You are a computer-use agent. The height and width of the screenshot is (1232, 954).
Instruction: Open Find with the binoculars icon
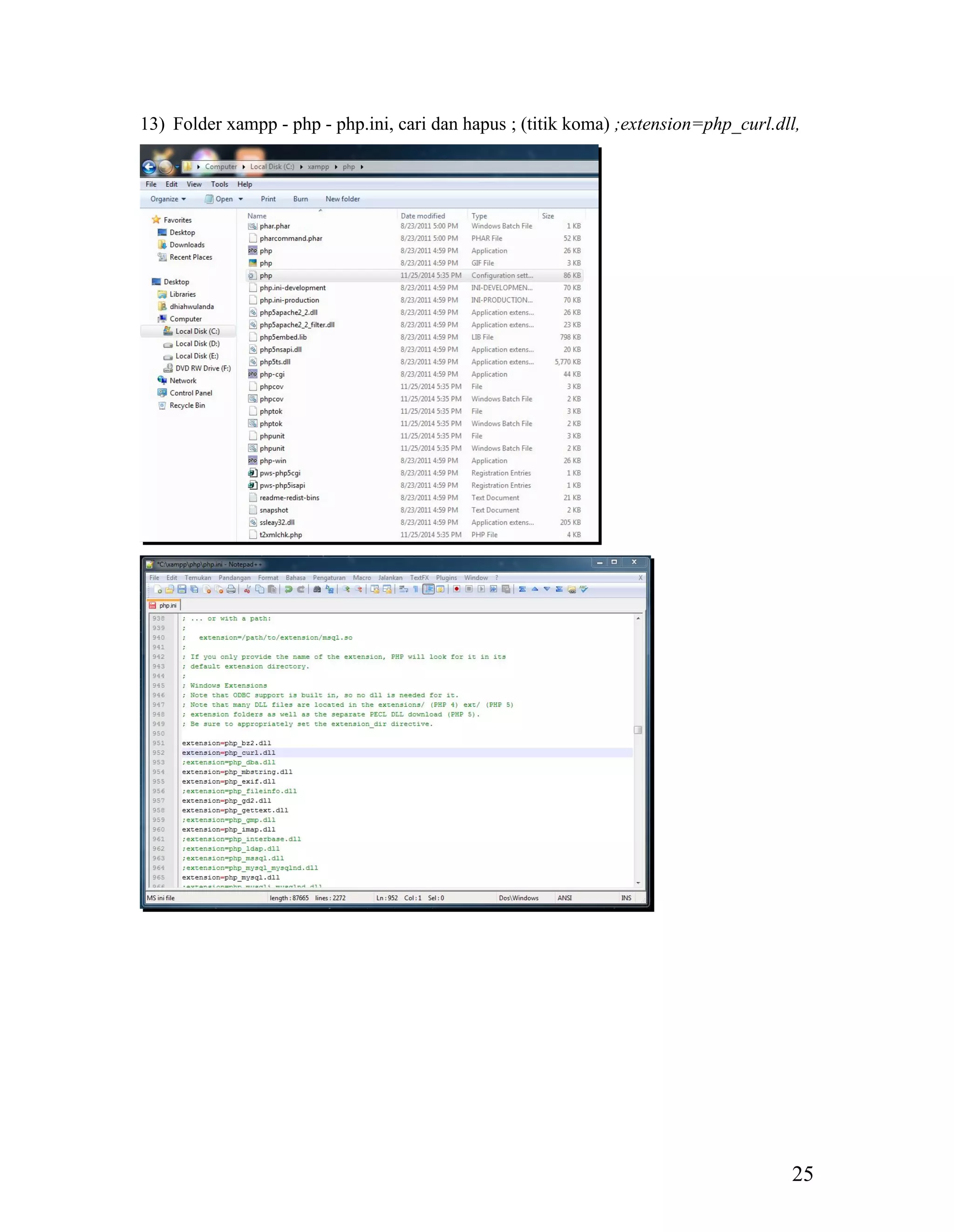[317, 589]
